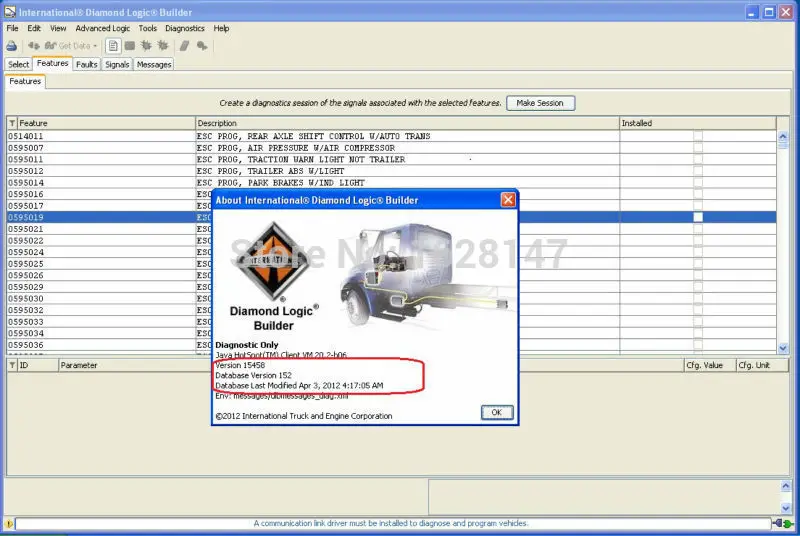The height and width of the screenshot is (536, 800).
Task: Toggle Installed checkbox for feature 0595021
Action: pos(698,229)
